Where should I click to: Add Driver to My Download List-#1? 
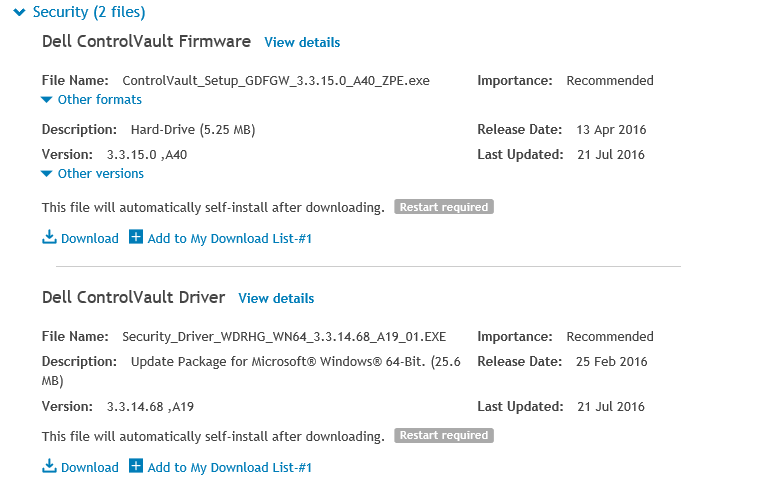pyautogui.click(x=230, y=467)
